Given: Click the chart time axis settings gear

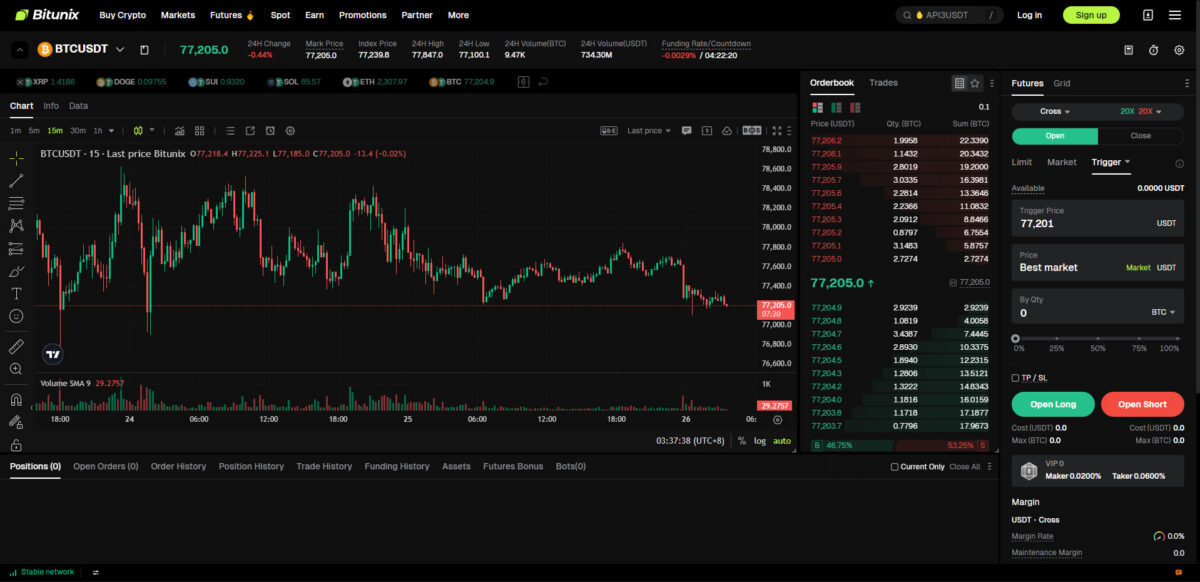Looking at the screenshot, I should coord(777,419).
